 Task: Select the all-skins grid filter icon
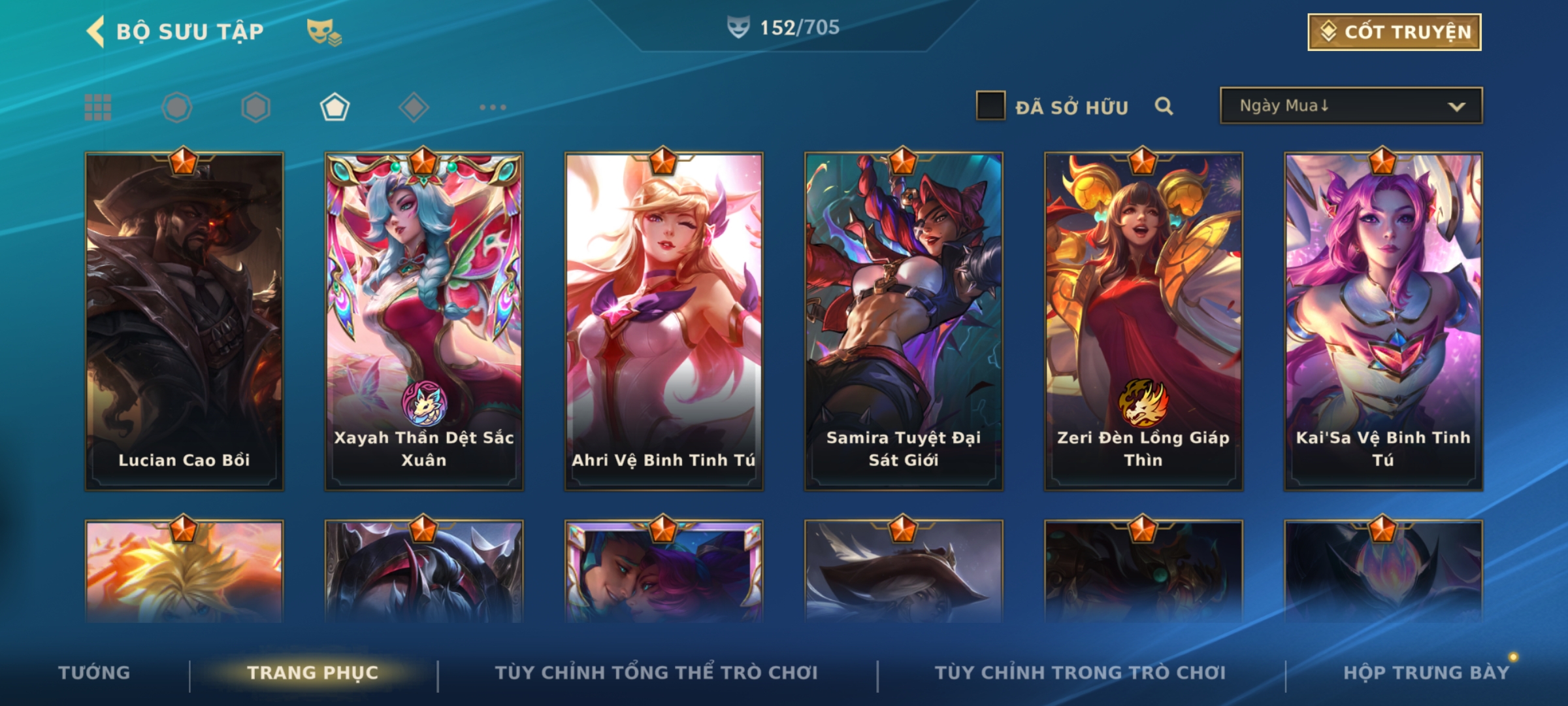pyautogui.click(x=98, y=107)
